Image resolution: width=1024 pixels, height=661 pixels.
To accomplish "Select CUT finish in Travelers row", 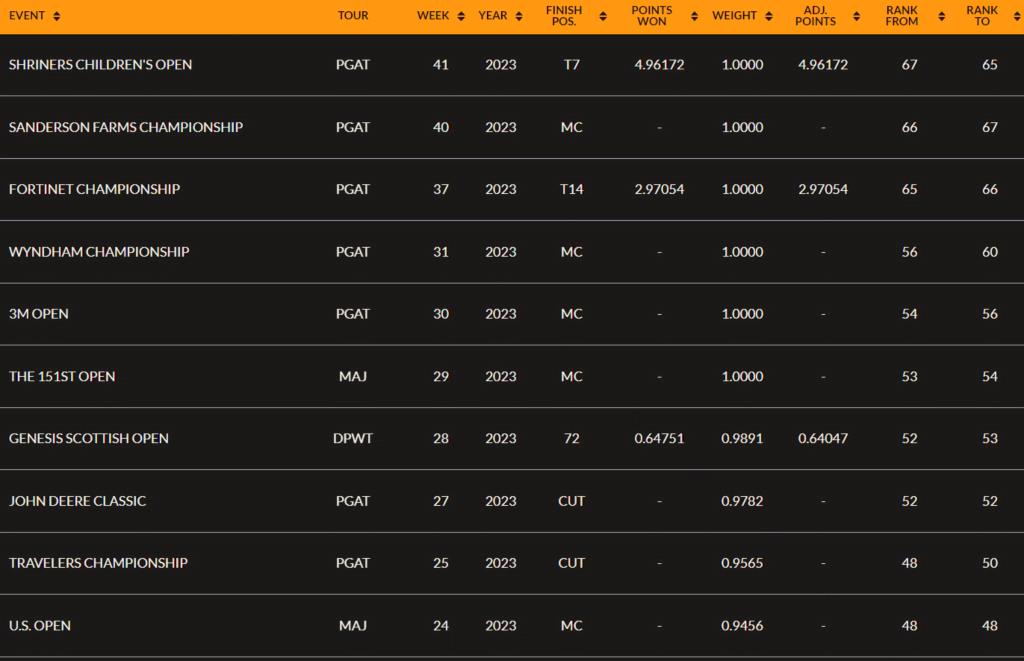I will pyautogui.click(x=571, y=563).
